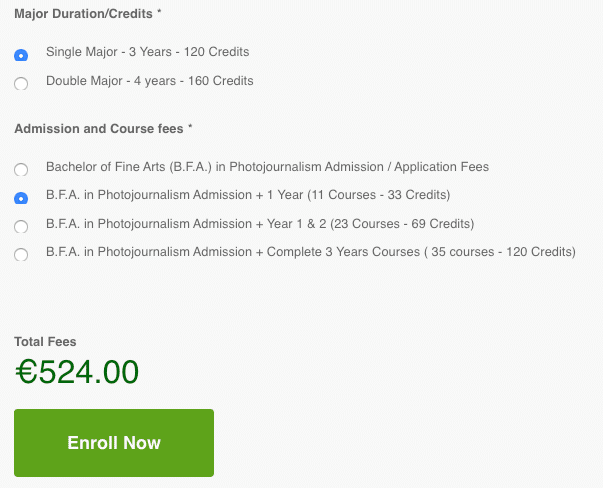Image resolution: width=603 pixels, height=488 pixels.
Task: Click the euro sign in the total
Action: (27, 372)
